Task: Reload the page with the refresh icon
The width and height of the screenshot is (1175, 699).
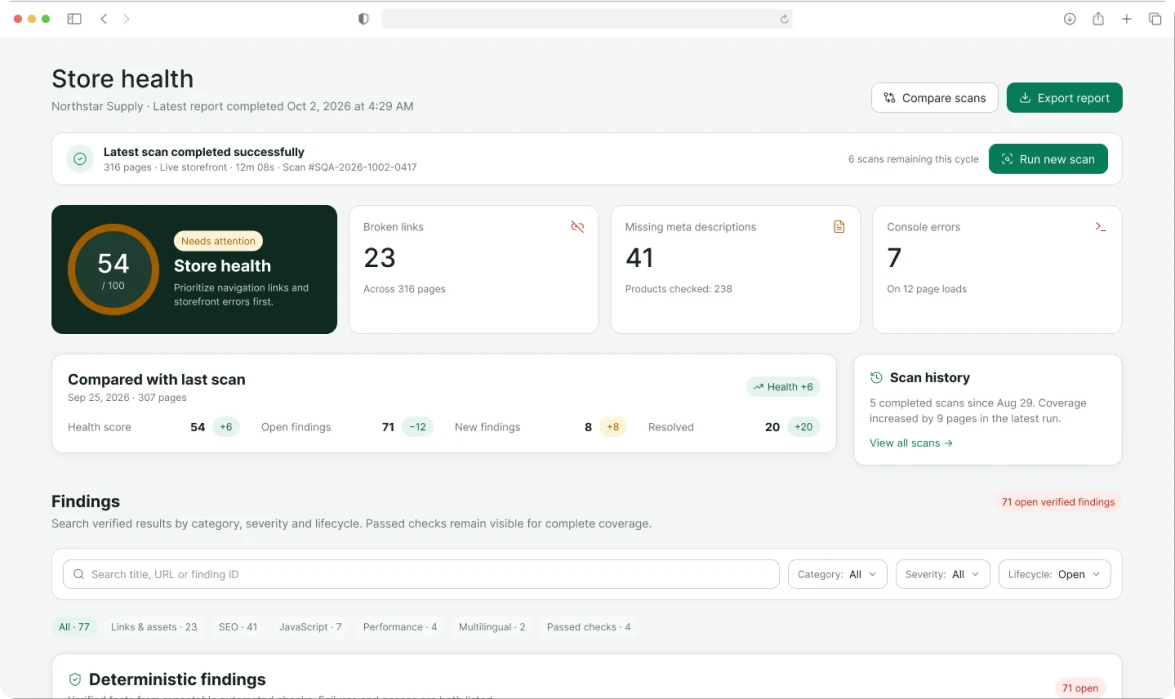Action: 784,19
